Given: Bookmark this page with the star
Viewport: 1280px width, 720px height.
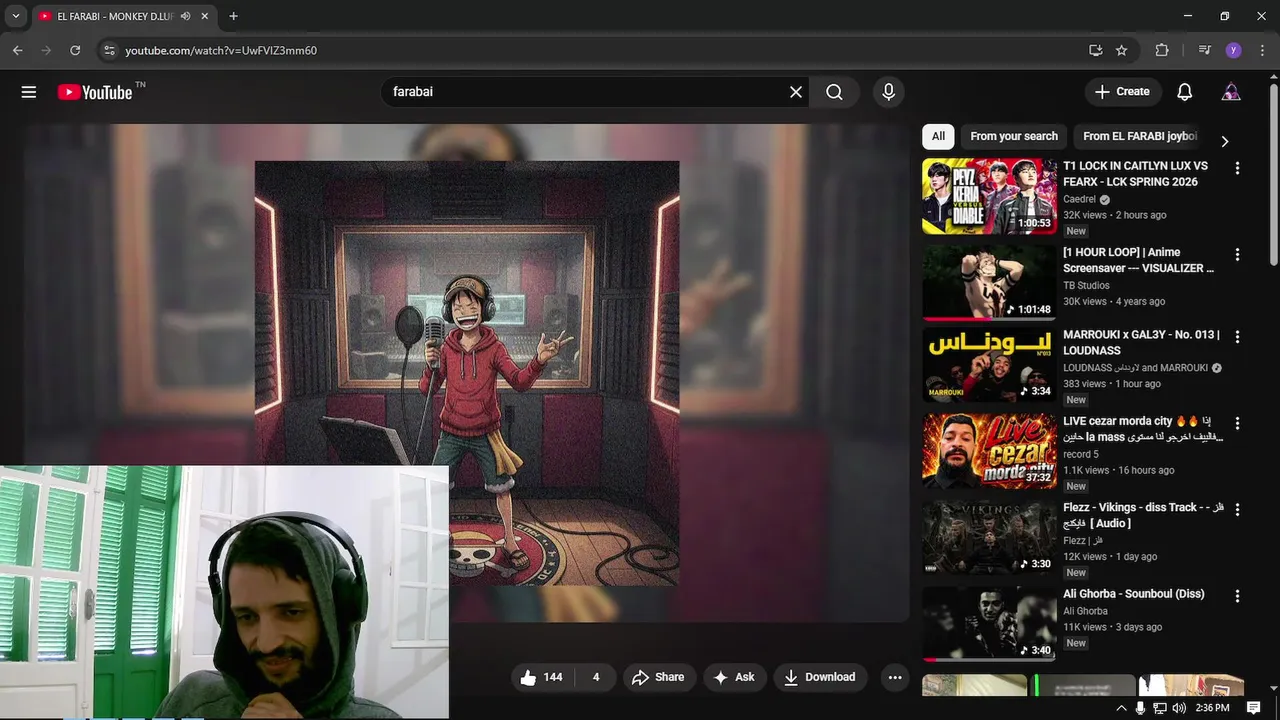Looking at the screenshot, I should [x=1122, y=50].
